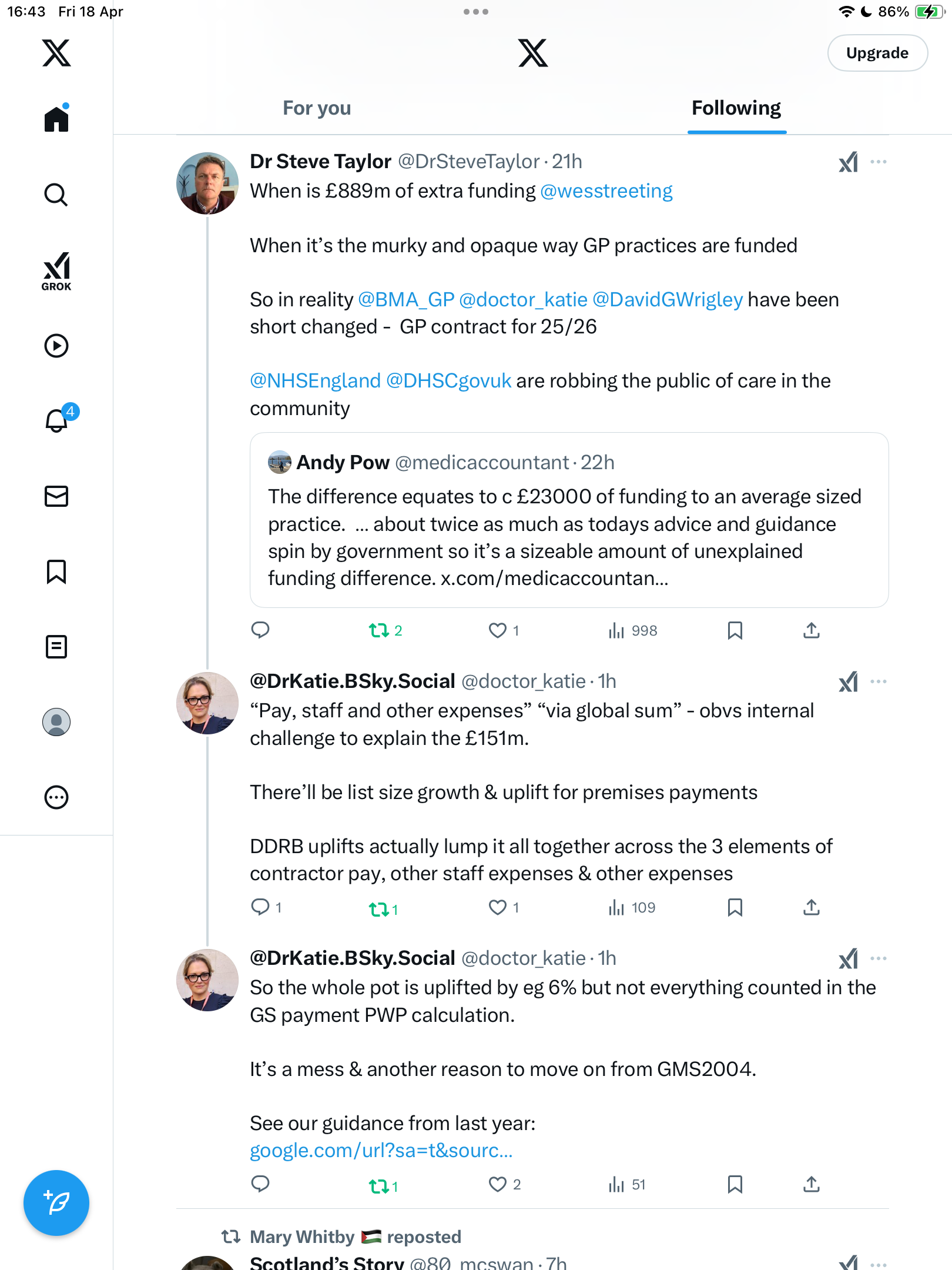Tap the compose post floating button

pyautogui.click(x=56, y=1203)
